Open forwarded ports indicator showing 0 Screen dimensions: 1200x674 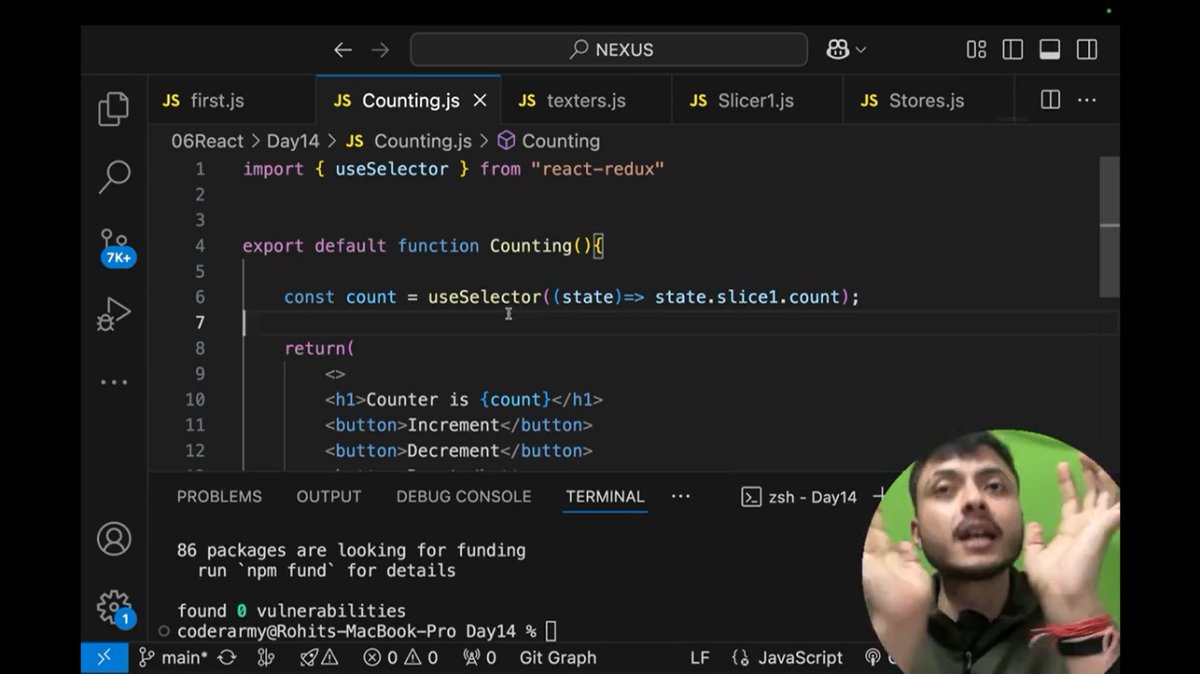479,657
